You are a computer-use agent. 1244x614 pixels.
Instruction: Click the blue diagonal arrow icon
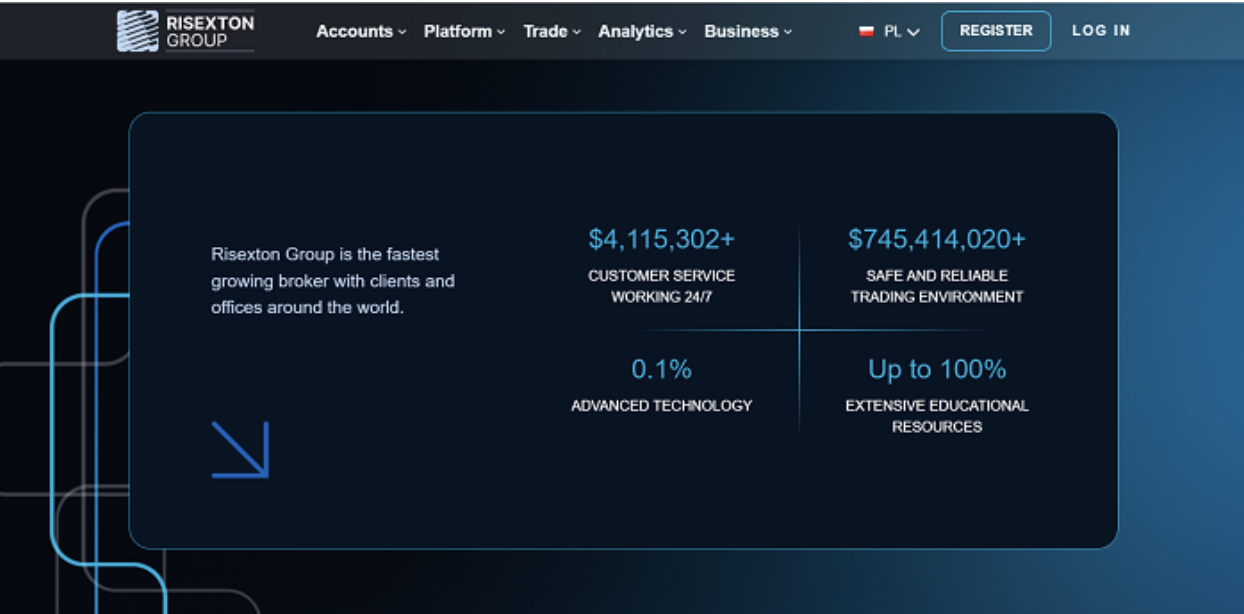click(240, 449)
